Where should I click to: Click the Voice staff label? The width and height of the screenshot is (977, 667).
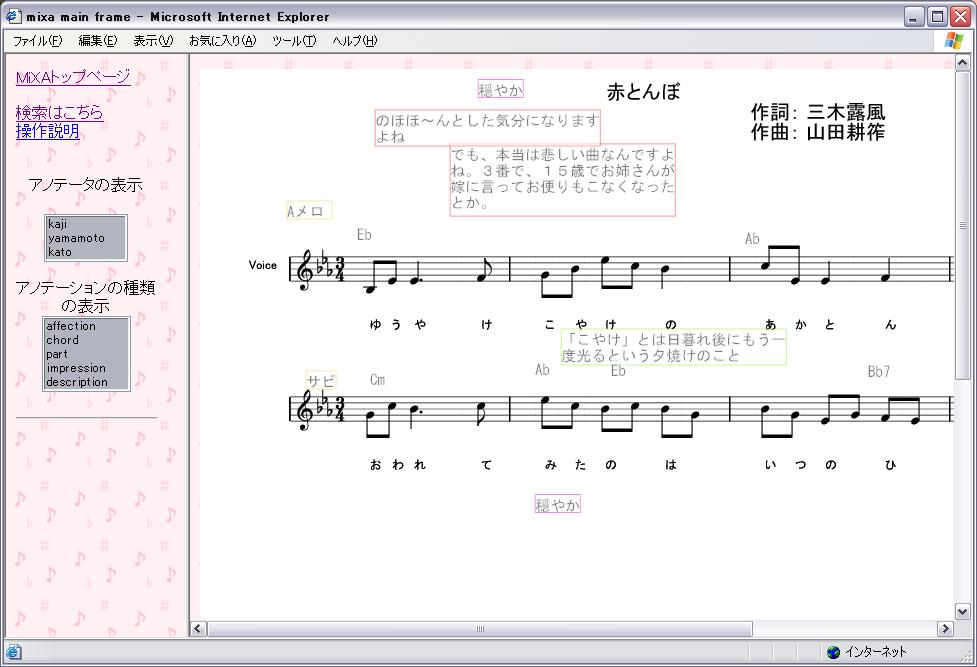[262, 265]
